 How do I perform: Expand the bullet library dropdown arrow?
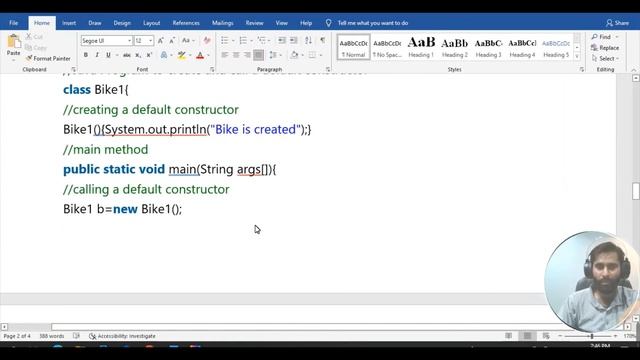(x=233, y=40)
